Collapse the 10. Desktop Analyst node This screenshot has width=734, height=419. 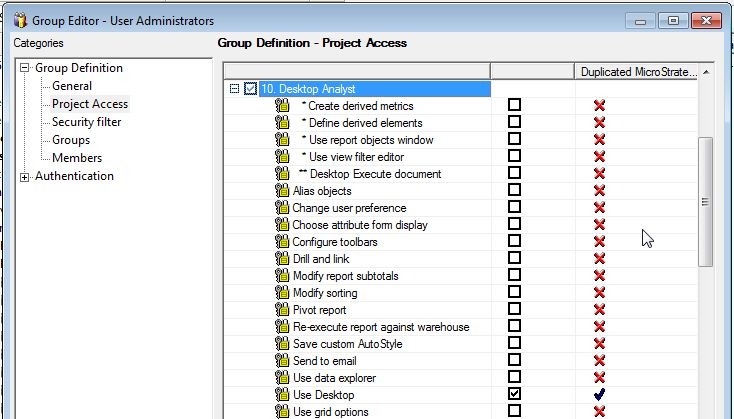(235, 89)
